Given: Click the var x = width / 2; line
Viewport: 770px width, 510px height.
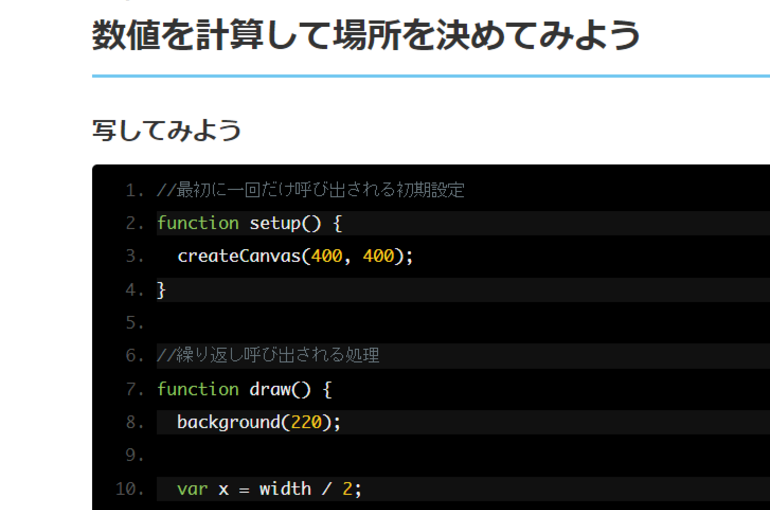Looking at the screenshot, I should tap(269, 489).
